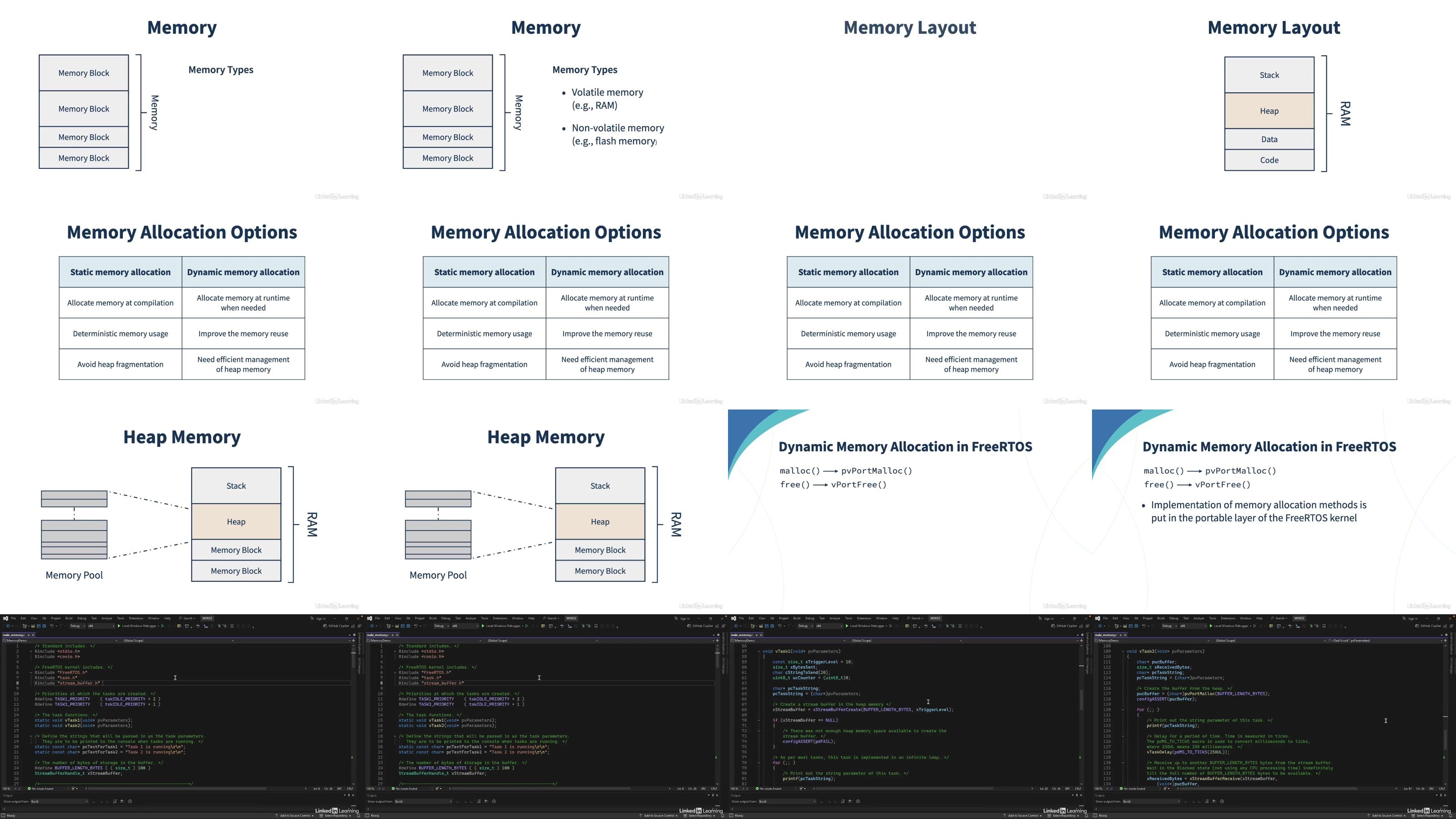This screenshot has height=819, width=1456.
Task: Click notifications bell in vTask2 window status bar
Action: point(1451,816)
